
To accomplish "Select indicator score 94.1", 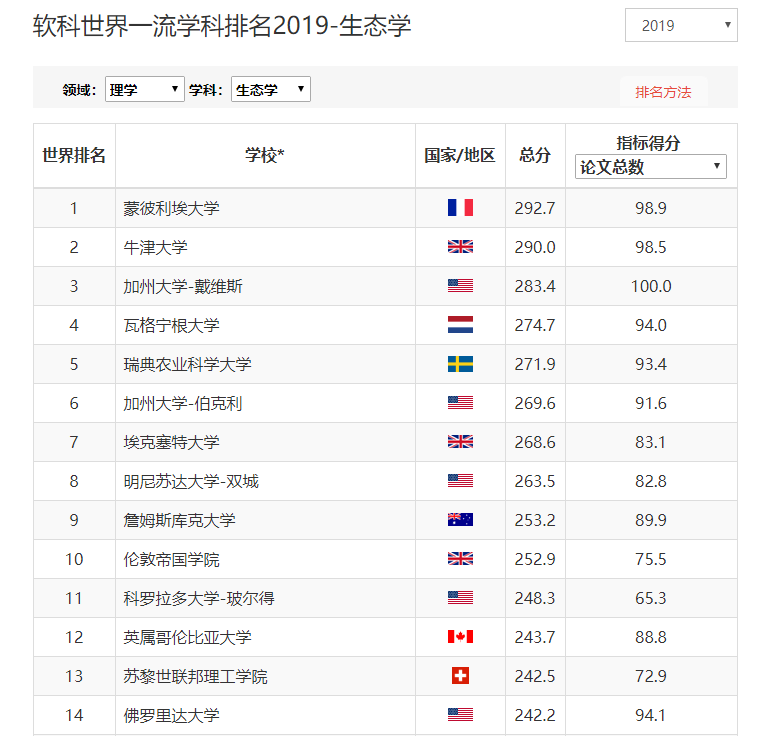I will coord(651,715).
